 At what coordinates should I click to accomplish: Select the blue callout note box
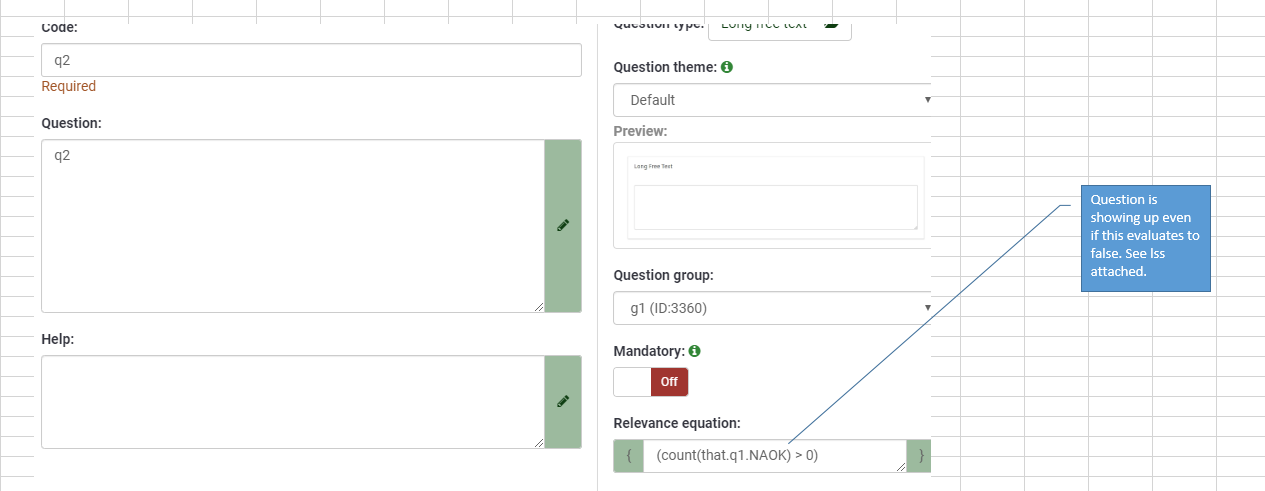1145,238
